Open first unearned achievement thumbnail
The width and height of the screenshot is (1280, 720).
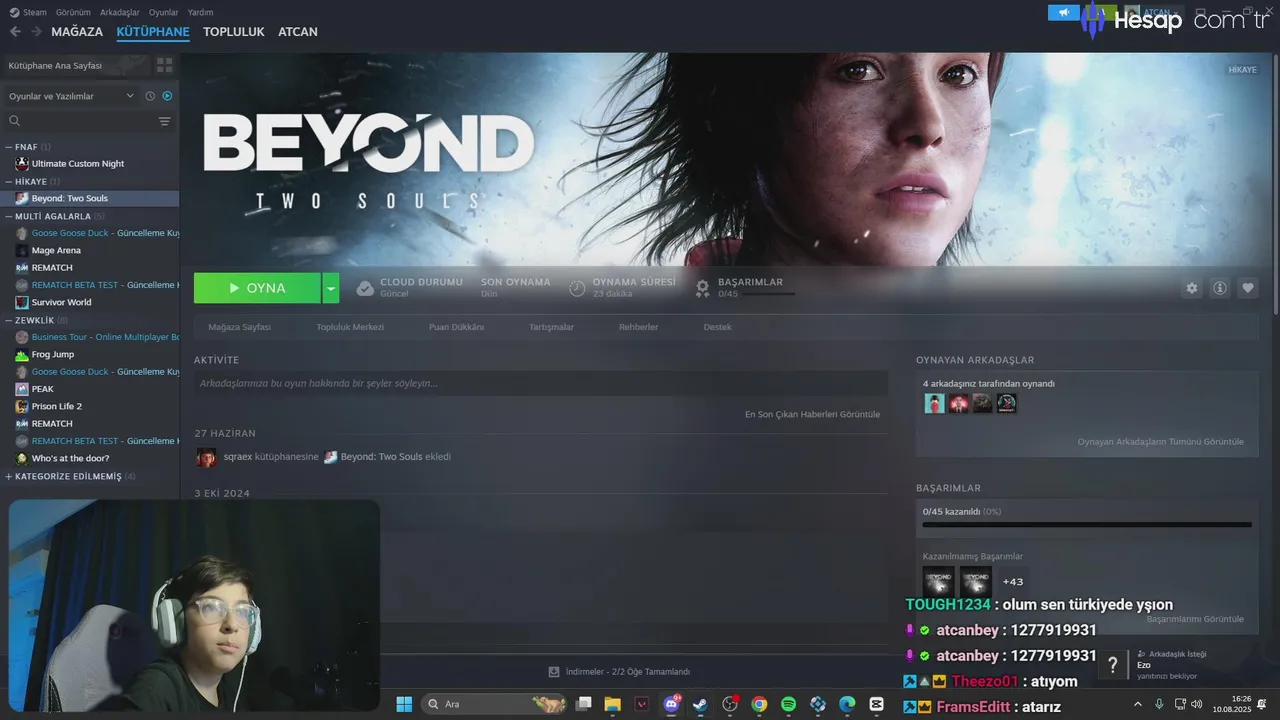[x=939, y=581]
